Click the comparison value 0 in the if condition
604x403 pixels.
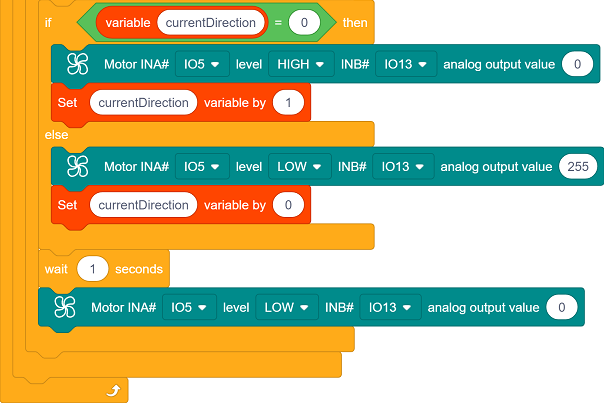pyautogui.click(x=304, y=23)
